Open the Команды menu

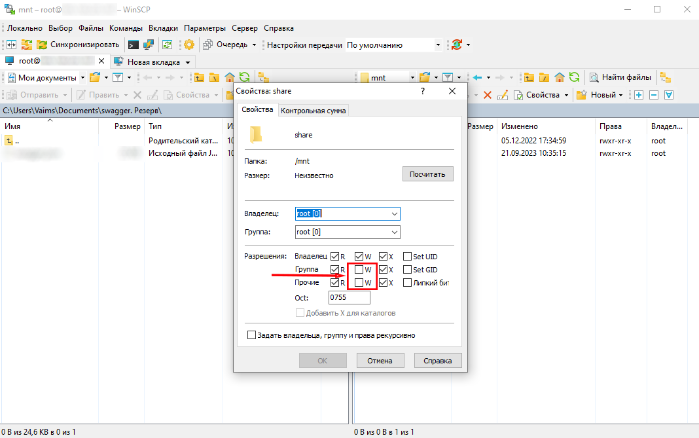126,28
